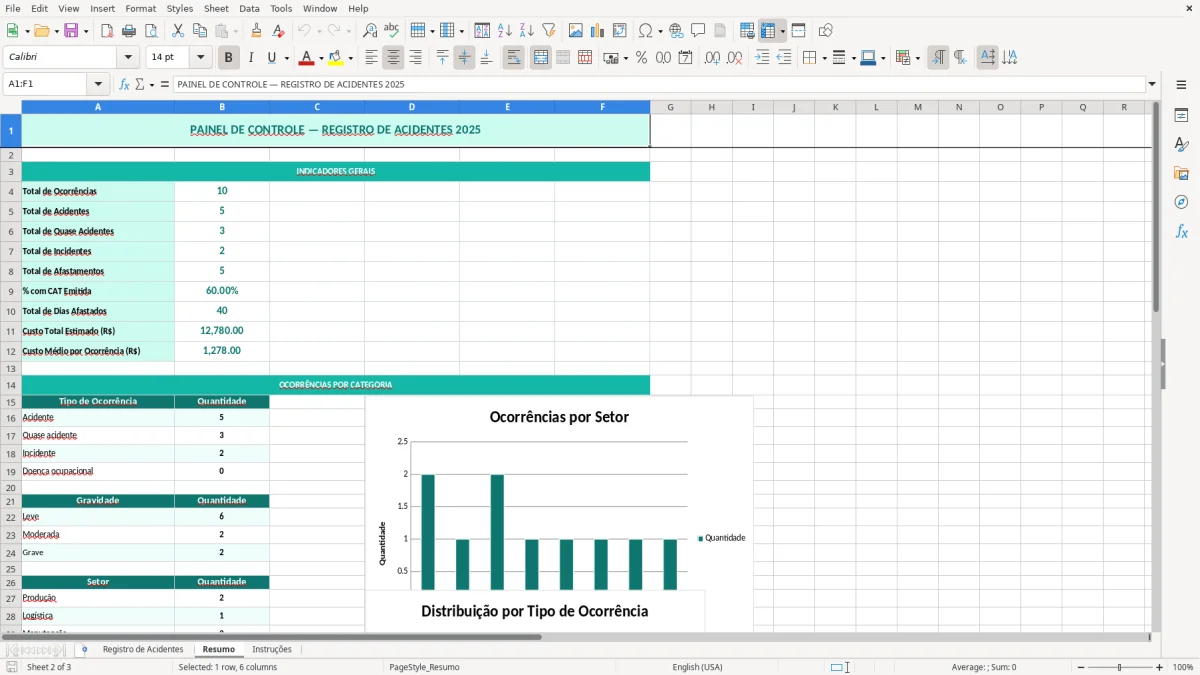Clear direct formatting
This screenshot has height=675, width=1200.
pos(279,31)
